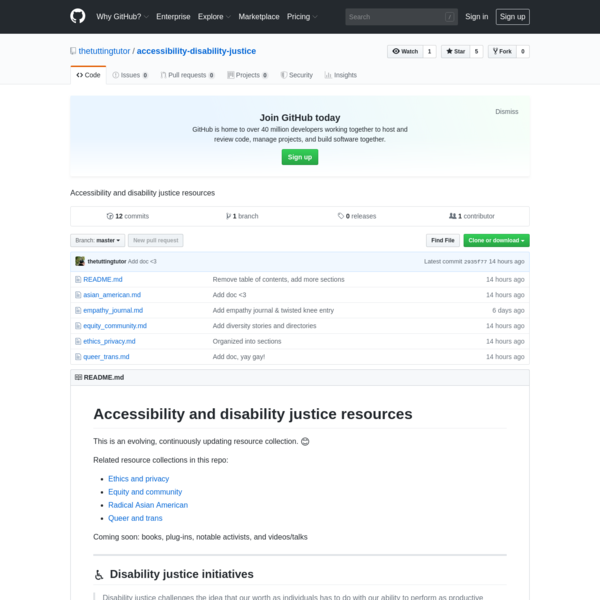Open the Clone or download dropdown

click(x=496, y=240)
